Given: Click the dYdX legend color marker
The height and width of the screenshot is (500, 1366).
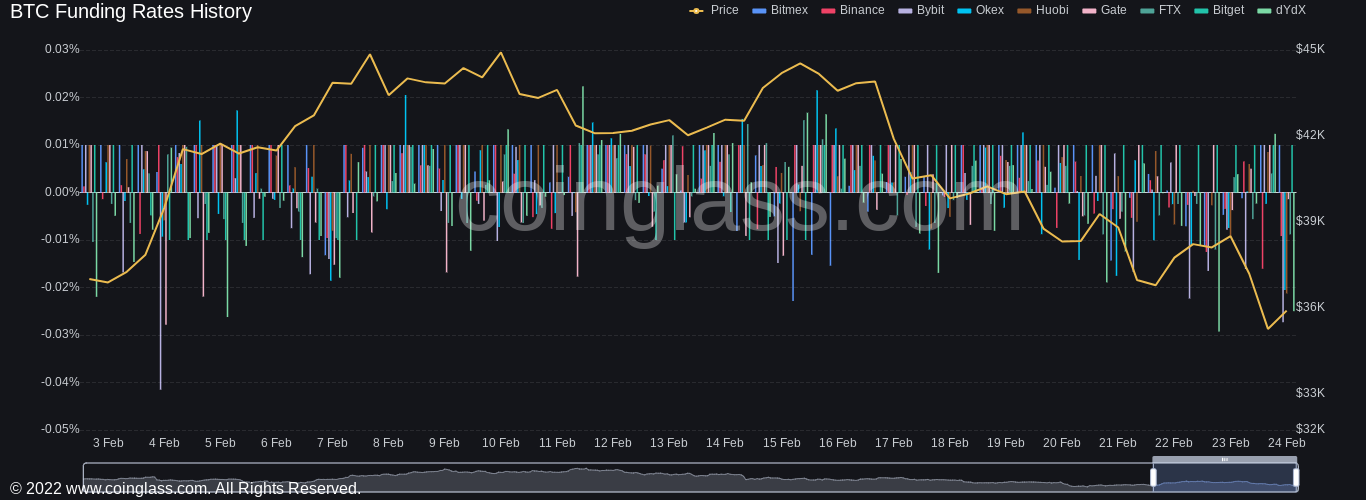Looking at the screenshot, I should tap(1264, 11).
